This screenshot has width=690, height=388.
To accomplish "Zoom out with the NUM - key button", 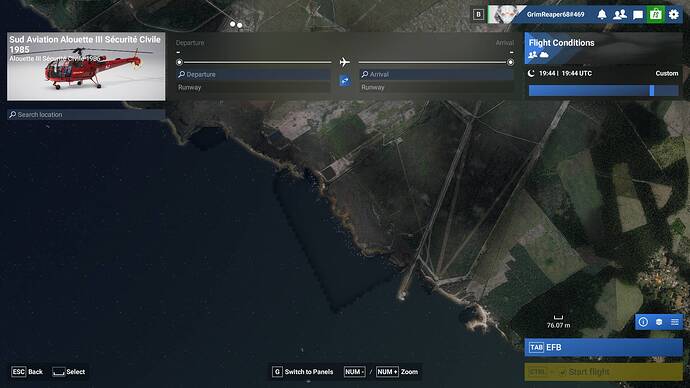I will click(x=354, y=372).
